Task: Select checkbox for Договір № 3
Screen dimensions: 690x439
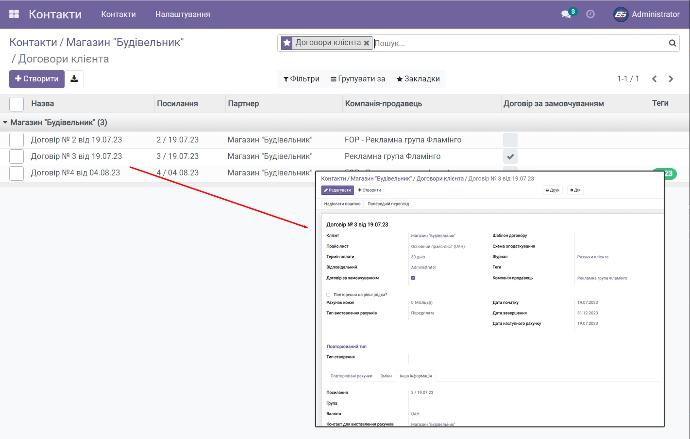Action: tap(16, 156)
